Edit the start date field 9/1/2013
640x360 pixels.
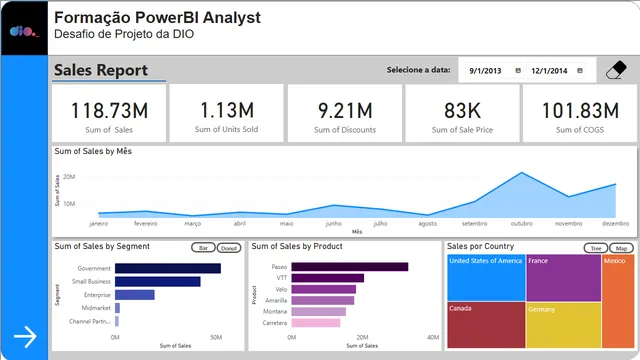point(494,71)
